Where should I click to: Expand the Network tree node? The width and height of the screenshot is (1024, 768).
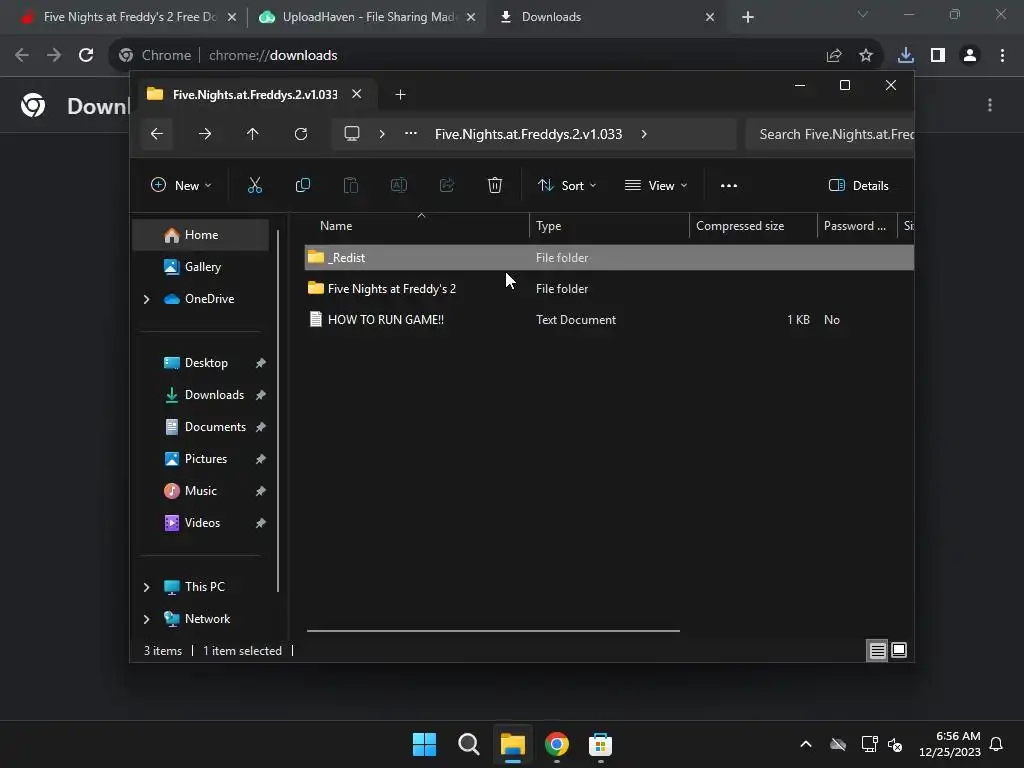click(x=146, y=619)
